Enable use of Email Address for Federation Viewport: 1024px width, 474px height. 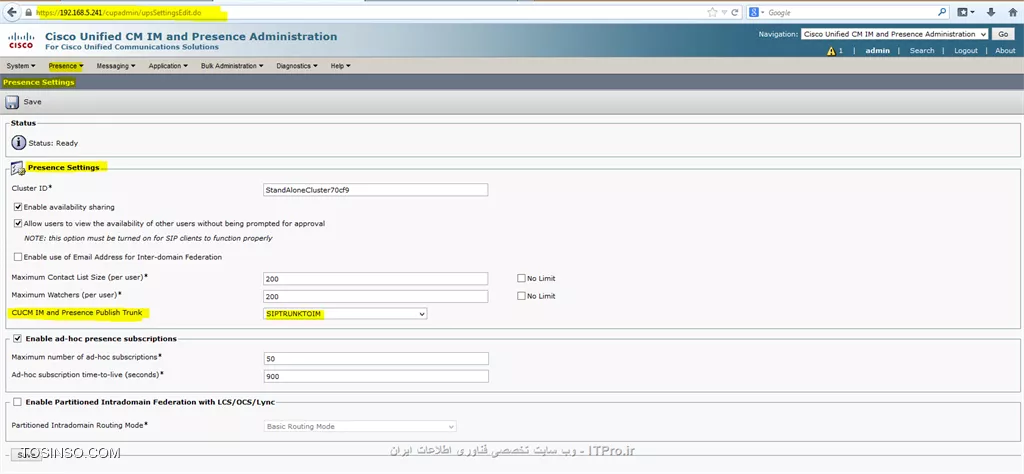click(x=18, y=257)
